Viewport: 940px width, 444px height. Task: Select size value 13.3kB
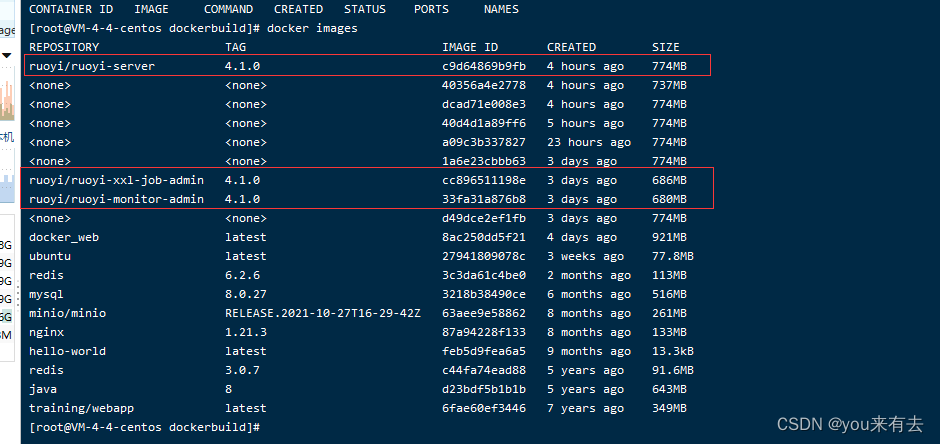673,351
